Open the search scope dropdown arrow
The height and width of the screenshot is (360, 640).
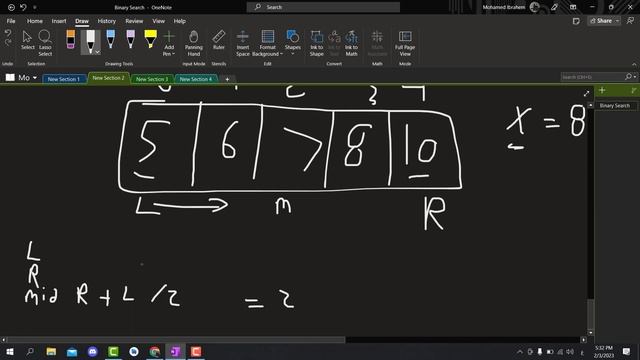tap(635, 77)
